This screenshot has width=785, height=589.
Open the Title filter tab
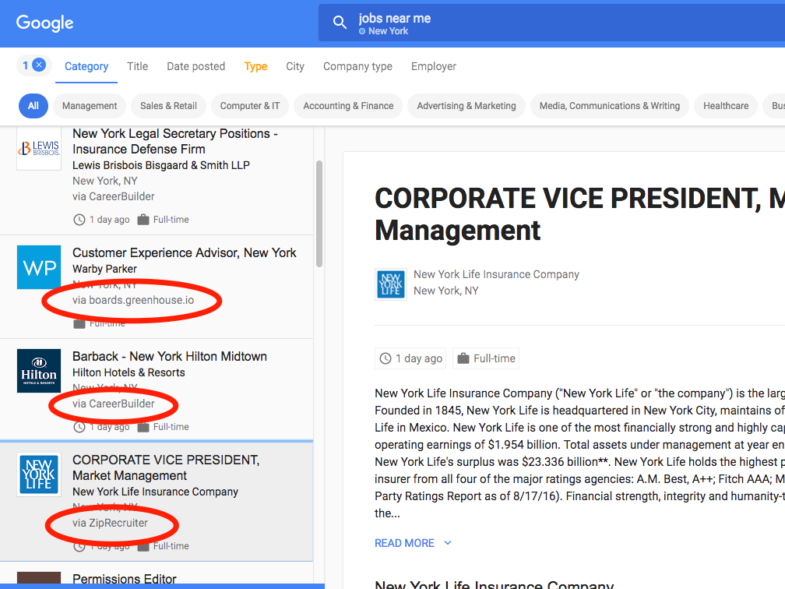(x=137, y=67)
